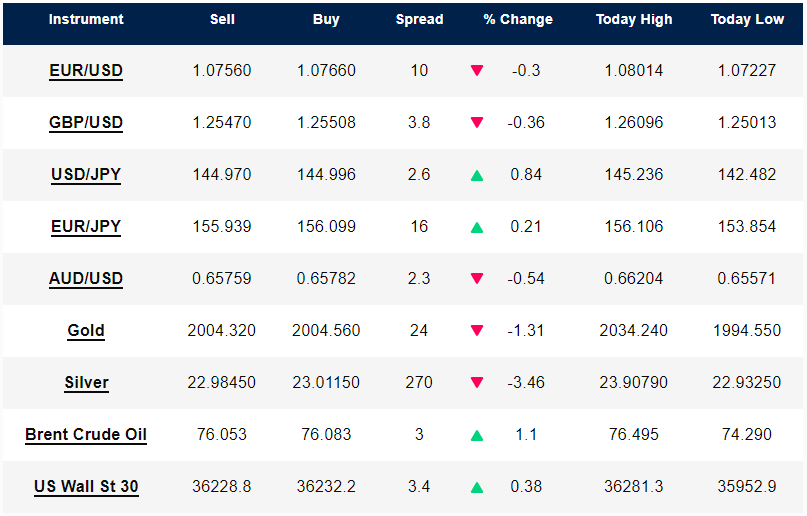The width and height of the screenshot is (807, 516).
Task: Click the EUR/JPY buy price 156.099
Action: tap(326, 227)
